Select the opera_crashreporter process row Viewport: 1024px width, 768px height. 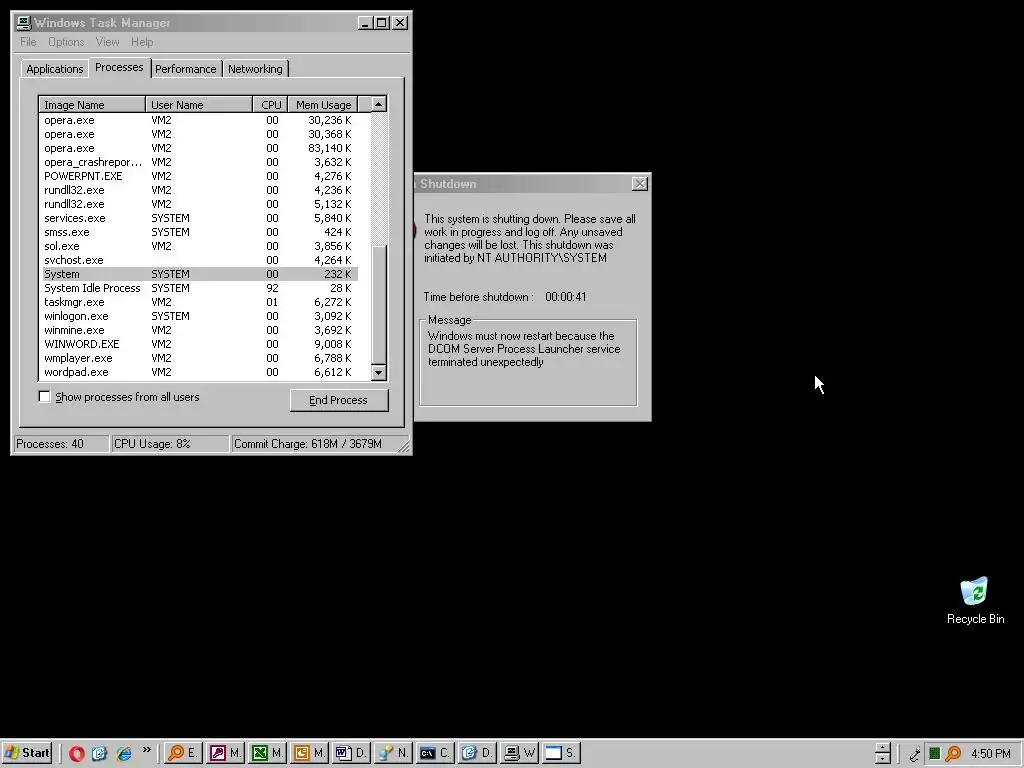tap(199, 162)
